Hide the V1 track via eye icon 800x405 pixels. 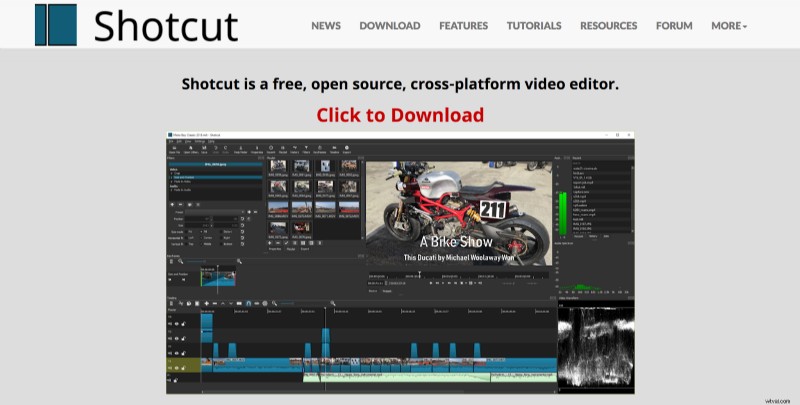pos(177,368)
